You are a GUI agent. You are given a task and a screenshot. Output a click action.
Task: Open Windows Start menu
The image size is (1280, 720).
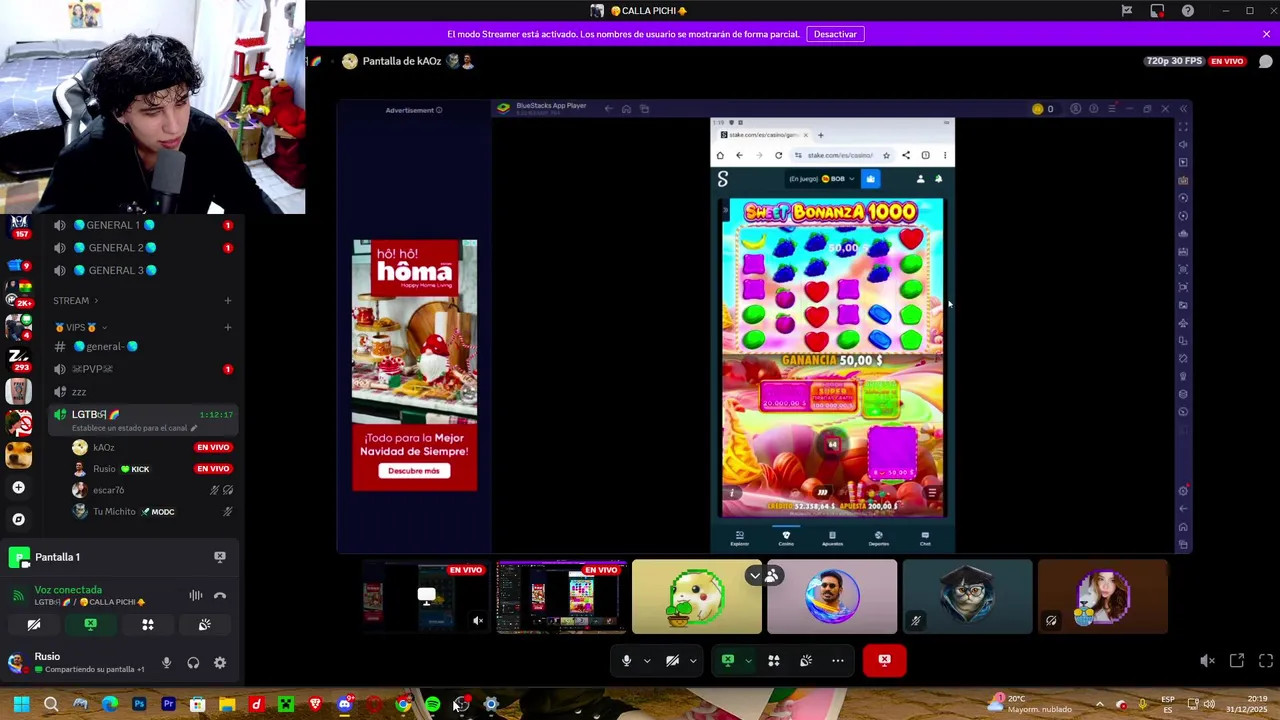tap(21, 705)
